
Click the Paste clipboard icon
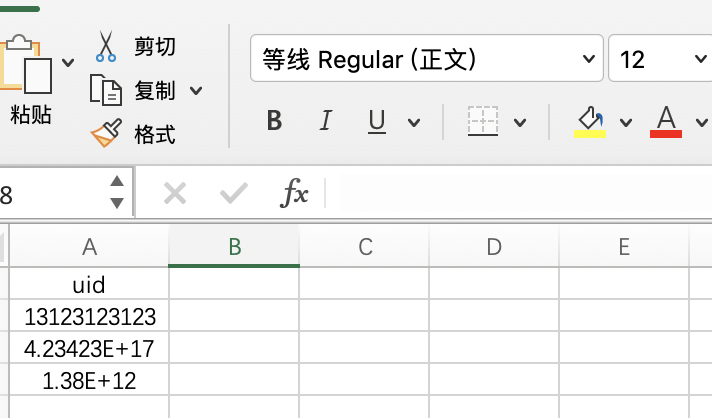pyautogui.click(x=25, y=64)
